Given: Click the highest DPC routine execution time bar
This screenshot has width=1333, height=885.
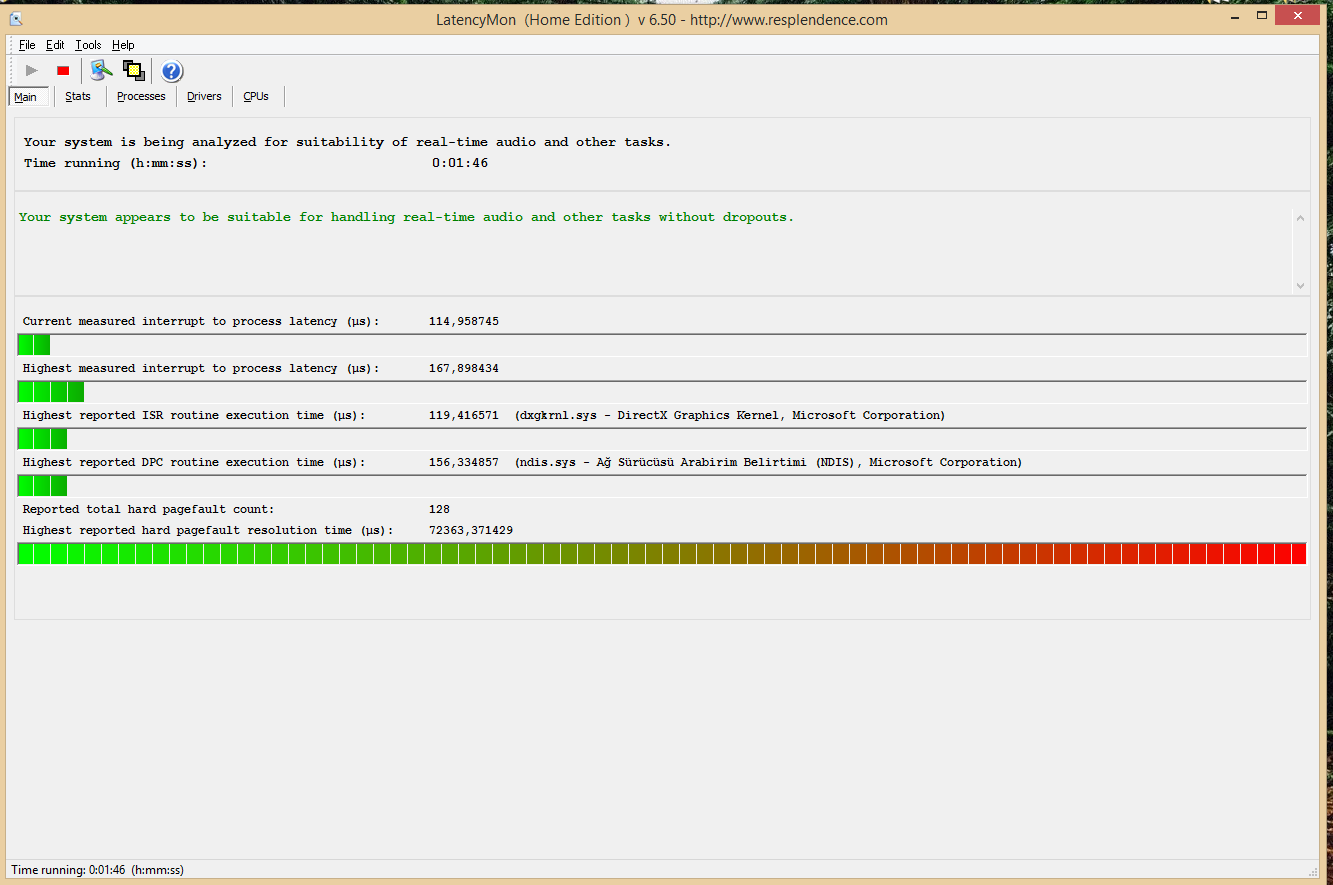Looking at the screenshot, I should coord(662,486).
